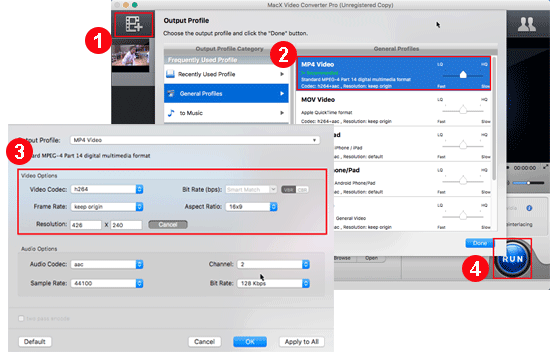Toggle CBR bit rate mode

(302, 190)
